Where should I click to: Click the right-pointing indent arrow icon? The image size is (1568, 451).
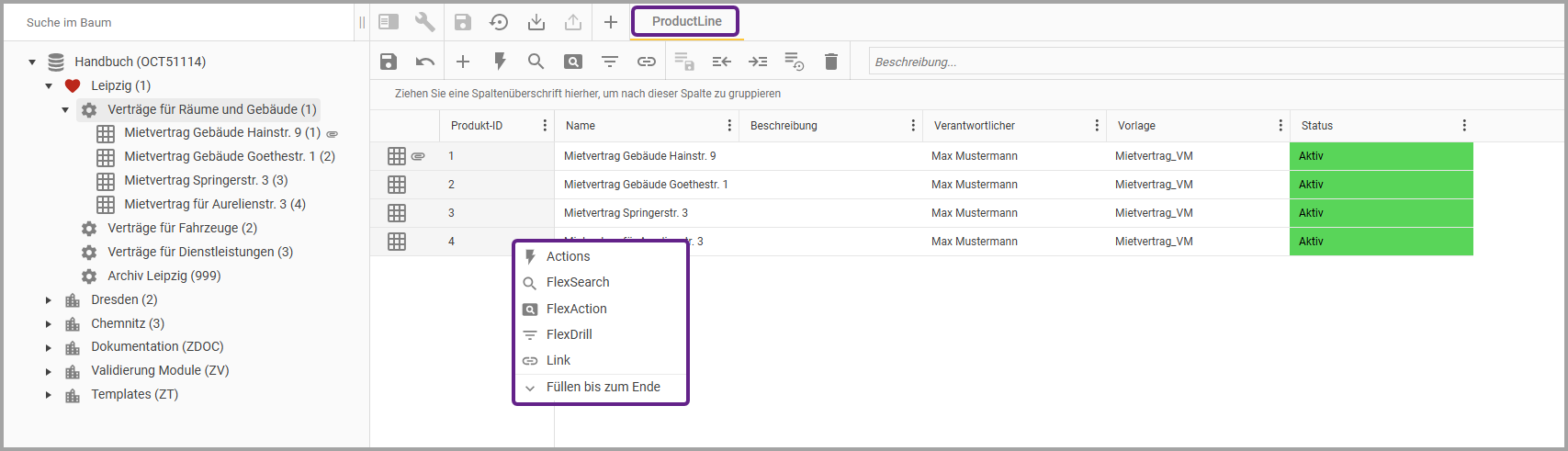(x=758, y=62)
